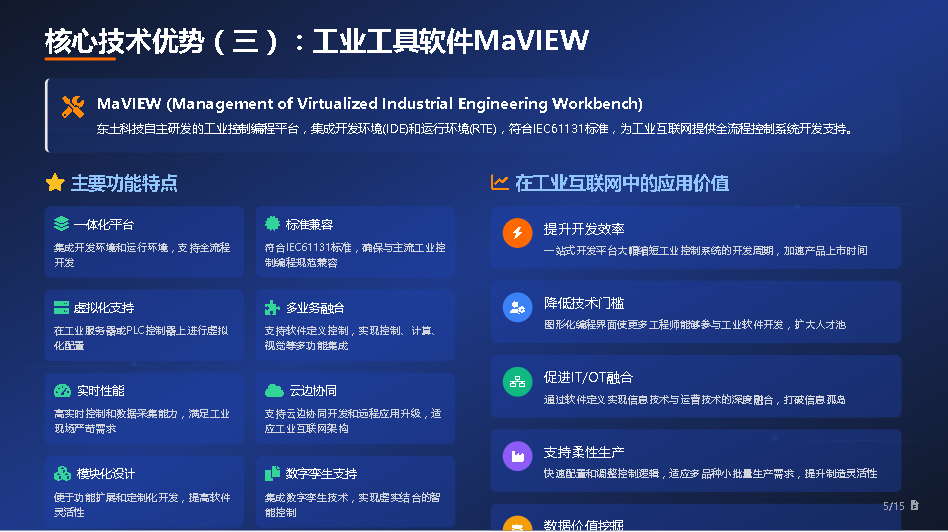Image resolution: width=948 pixels, height=532 pixels.
Task: Click the 在工业互联网中的应用价值 heading
Action: (x=622, y=183)
